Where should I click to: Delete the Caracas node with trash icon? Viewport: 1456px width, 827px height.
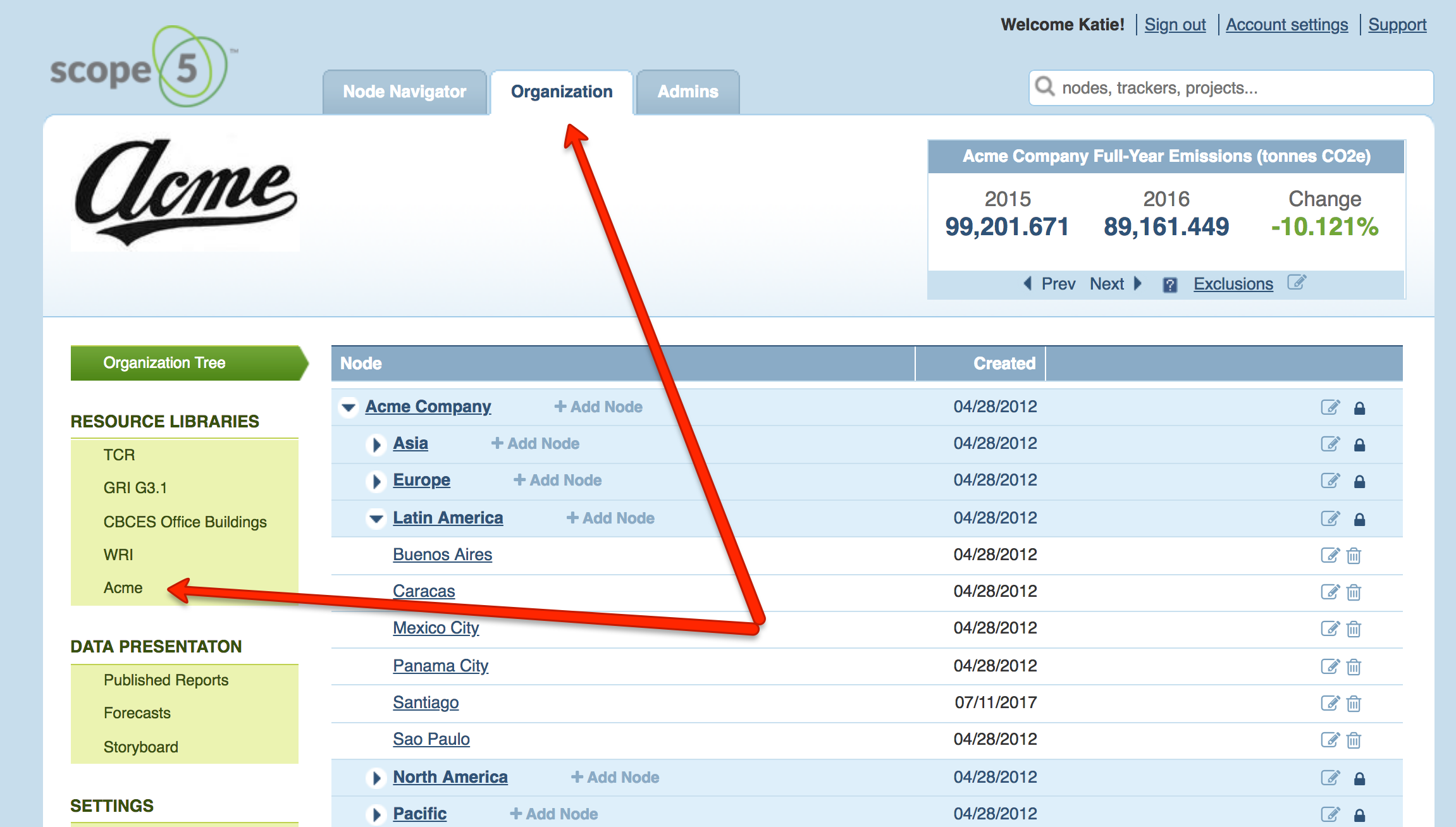pyautogui.click(x=1354, y=592)
